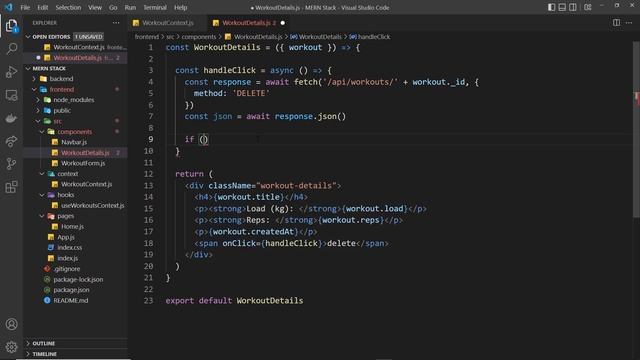Open the Run menu
The image size is (640, 360).
[130, 7]
